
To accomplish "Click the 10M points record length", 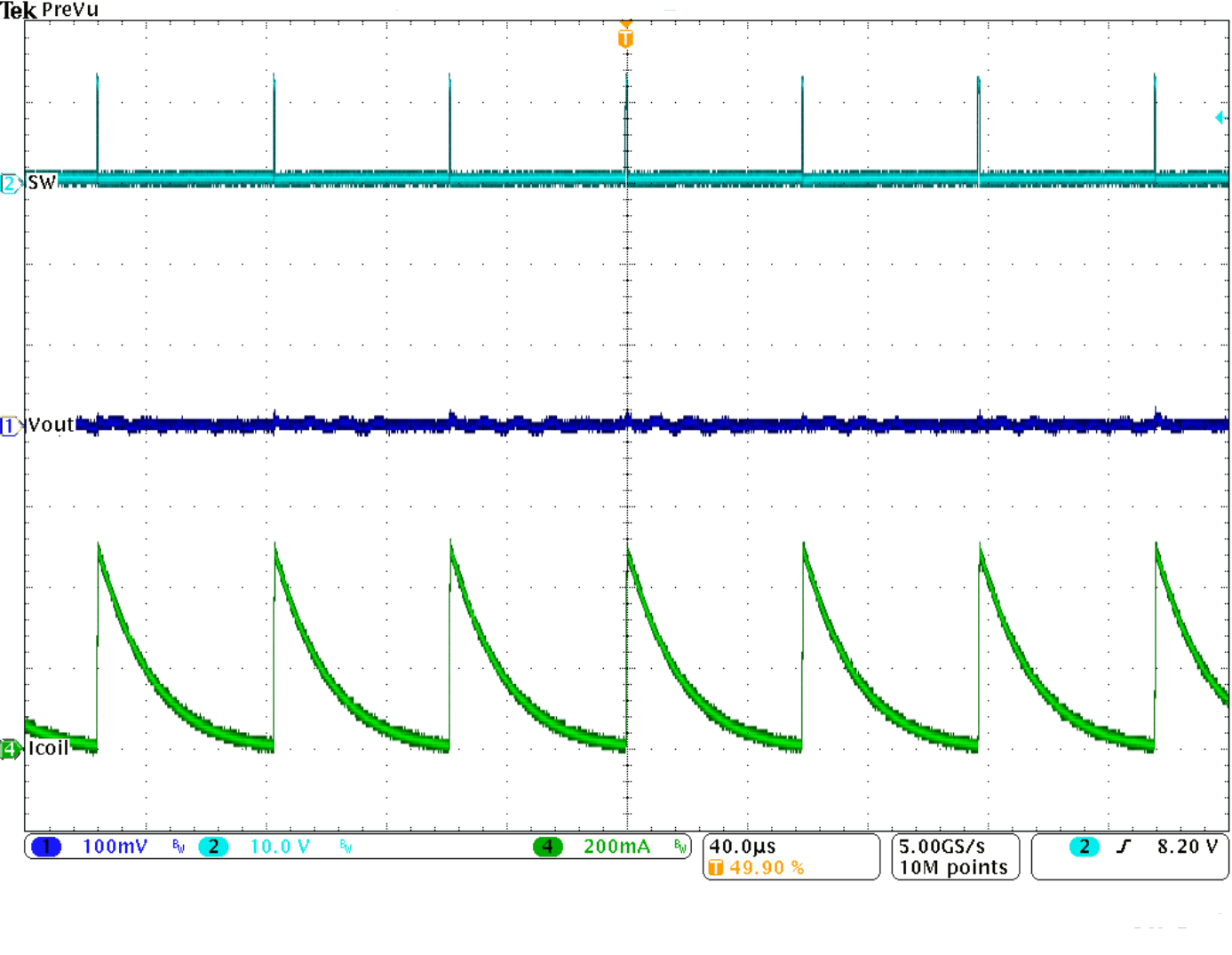I will point(953,868).
